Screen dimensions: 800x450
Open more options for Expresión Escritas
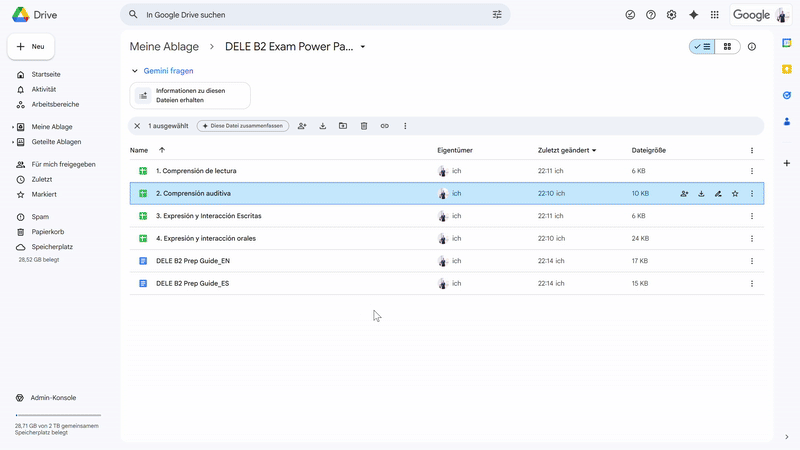pyautogui.click(x=752, y=216)
